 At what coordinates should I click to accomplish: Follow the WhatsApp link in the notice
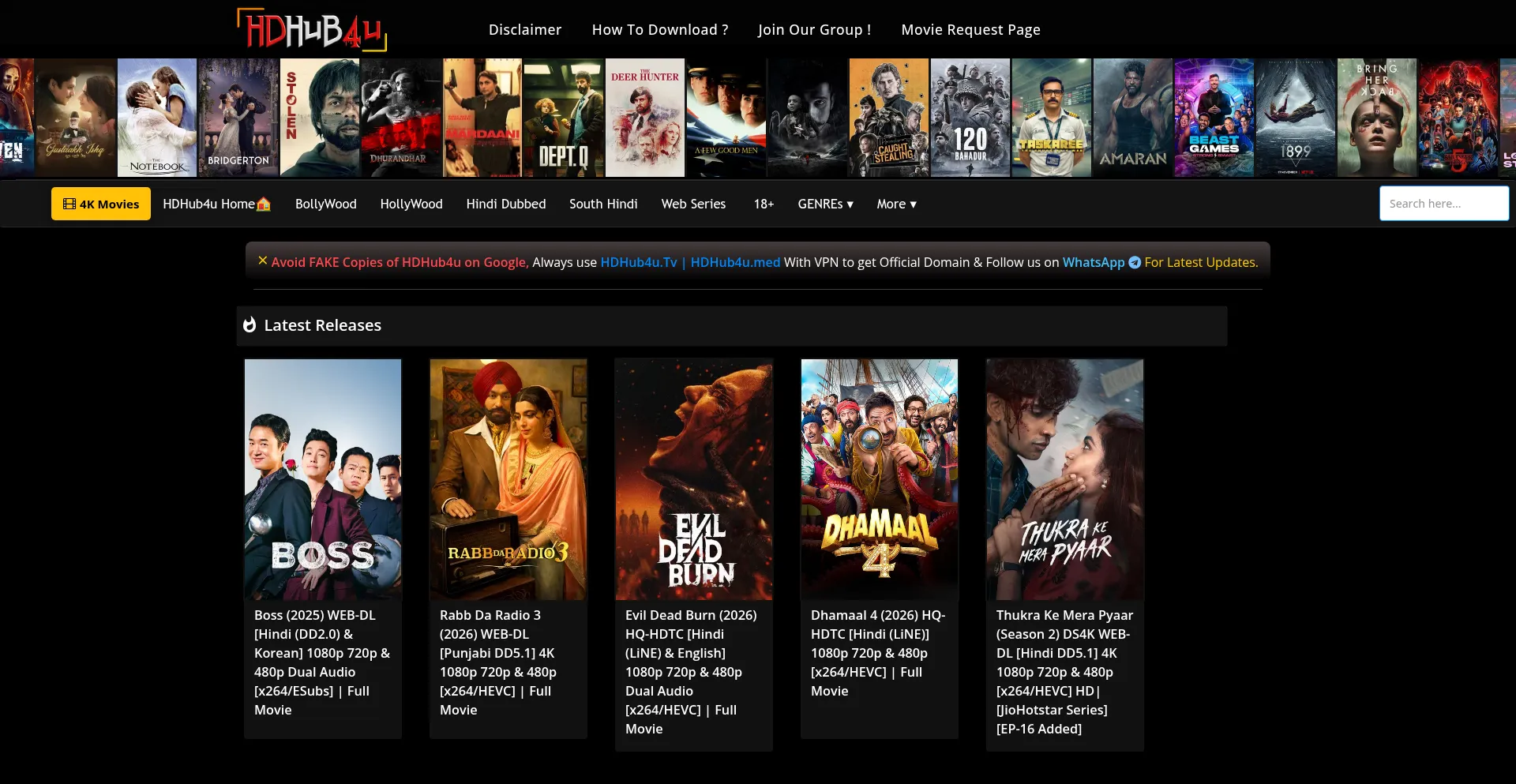(x=1094, y=262)
